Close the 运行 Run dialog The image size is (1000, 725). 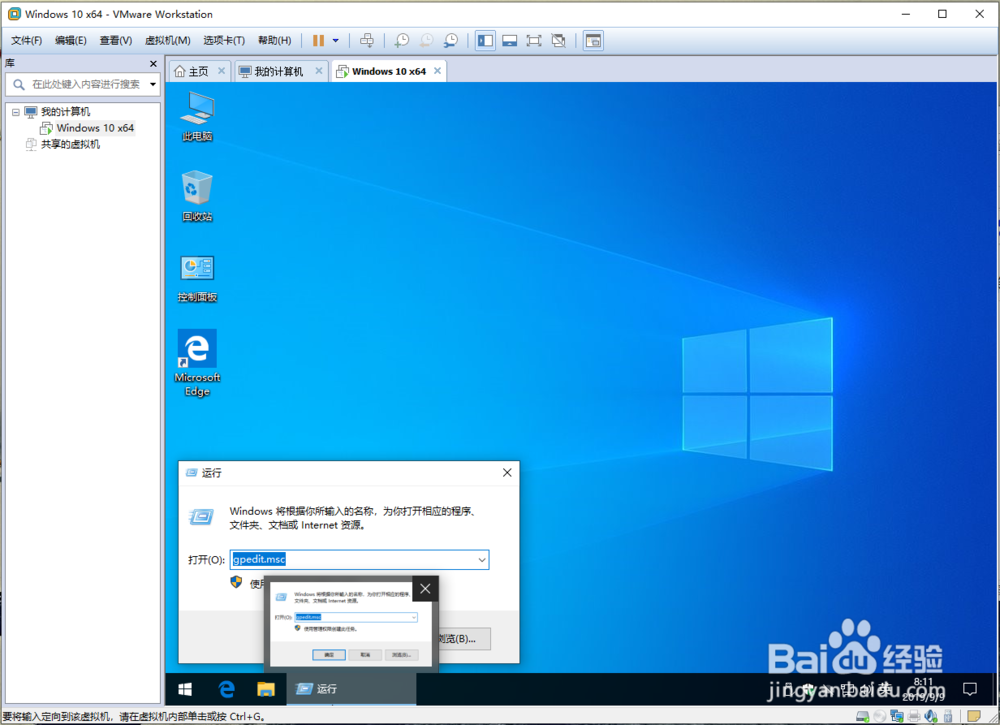pos(507,472)
